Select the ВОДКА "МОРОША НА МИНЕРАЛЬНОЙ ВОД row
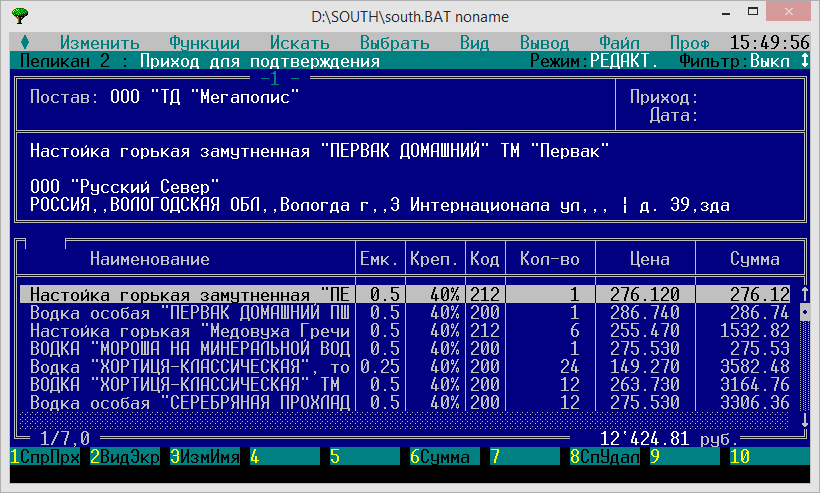820x493 pixels. click(189, 348)
